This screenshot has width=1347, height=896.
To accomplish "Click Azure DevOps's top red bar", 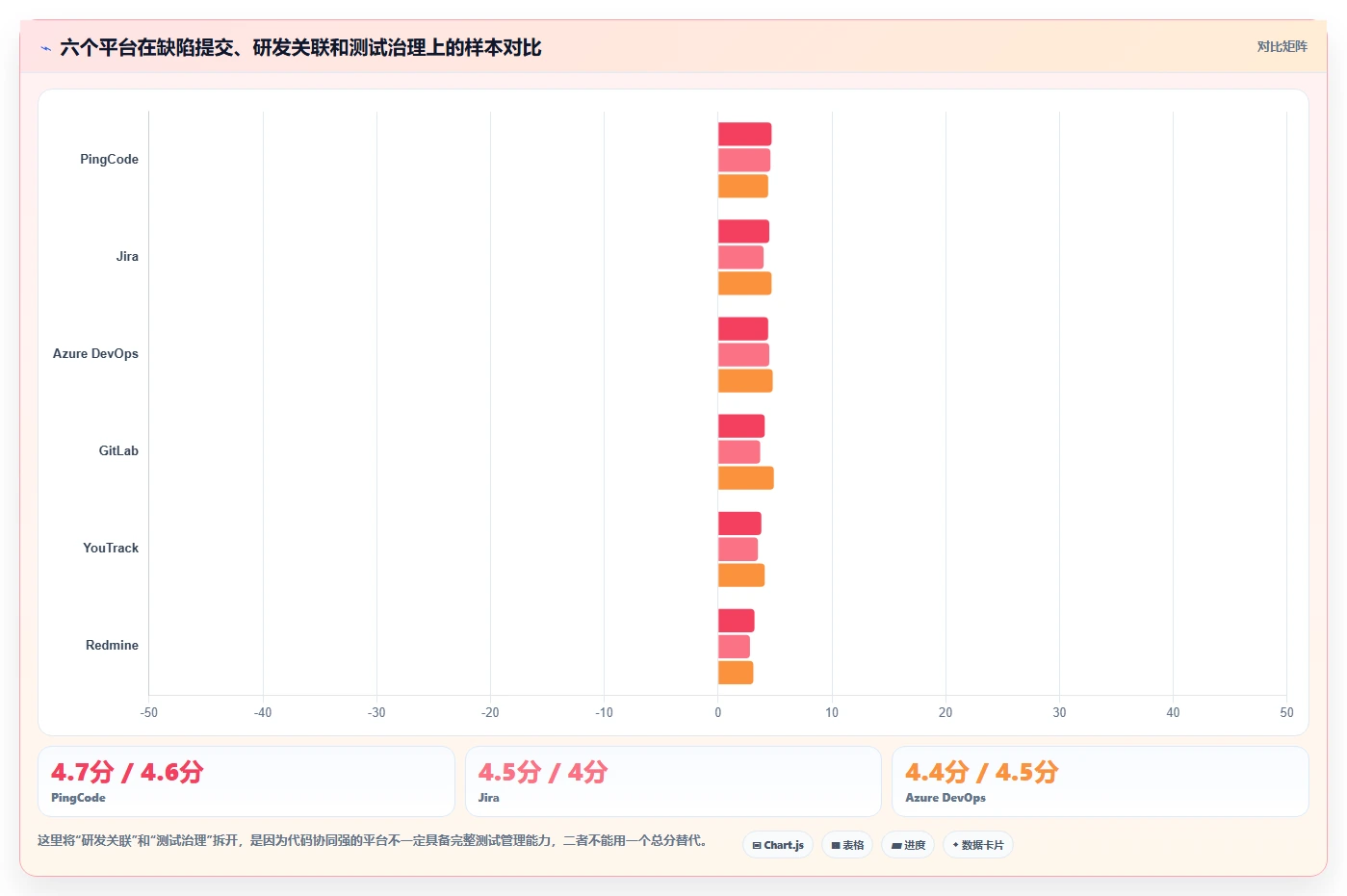I will 742,328.
